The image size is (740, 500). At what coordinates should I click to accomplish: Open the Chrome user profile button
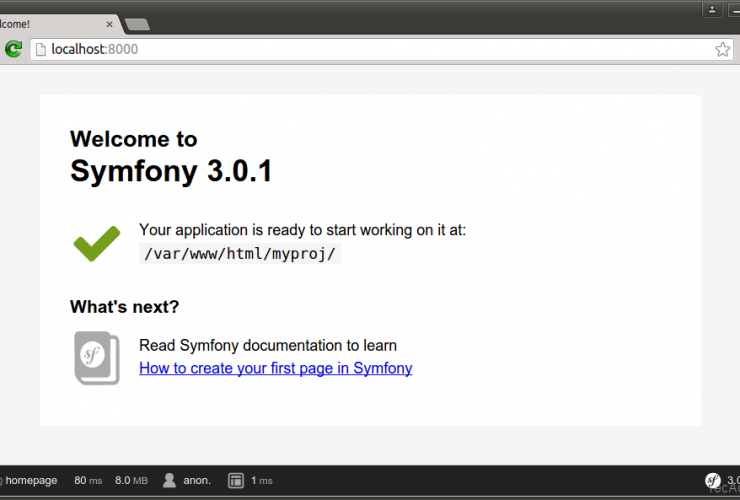(x=712, y=9)
